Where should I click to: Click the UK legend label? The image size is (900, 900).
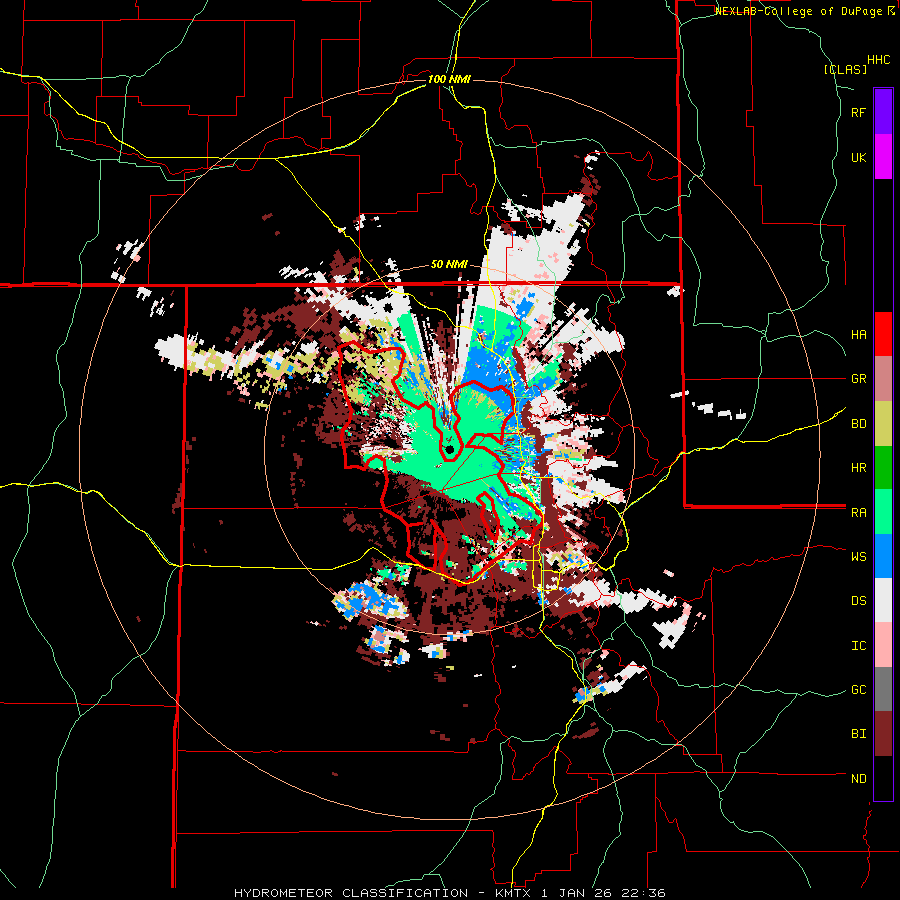coord(859,158)
